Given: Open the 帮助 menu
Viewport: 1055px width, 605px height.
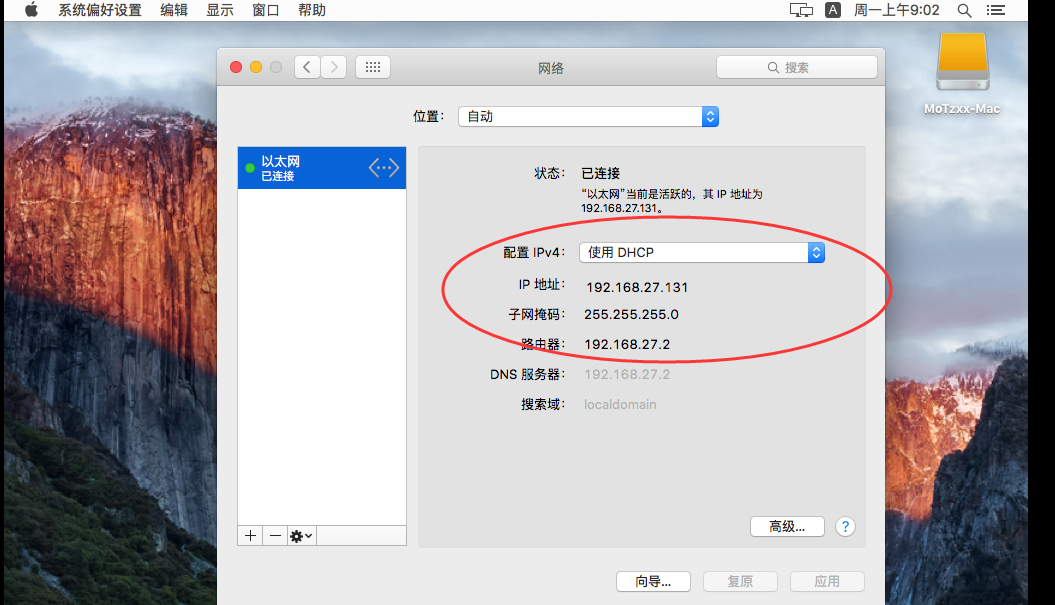Looking at the screenshot, I should (x=312, y=10).
